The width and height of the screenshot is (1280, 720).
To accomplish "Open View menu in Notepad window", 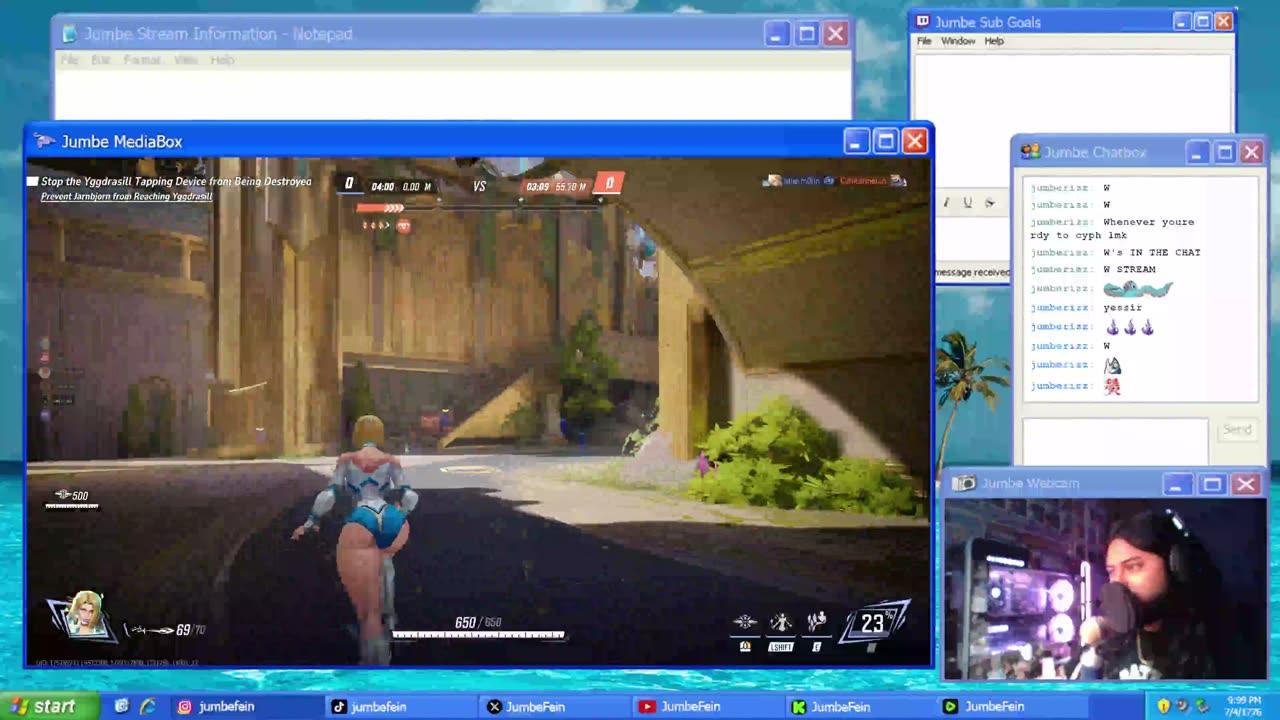I will [x=186, y=60].
